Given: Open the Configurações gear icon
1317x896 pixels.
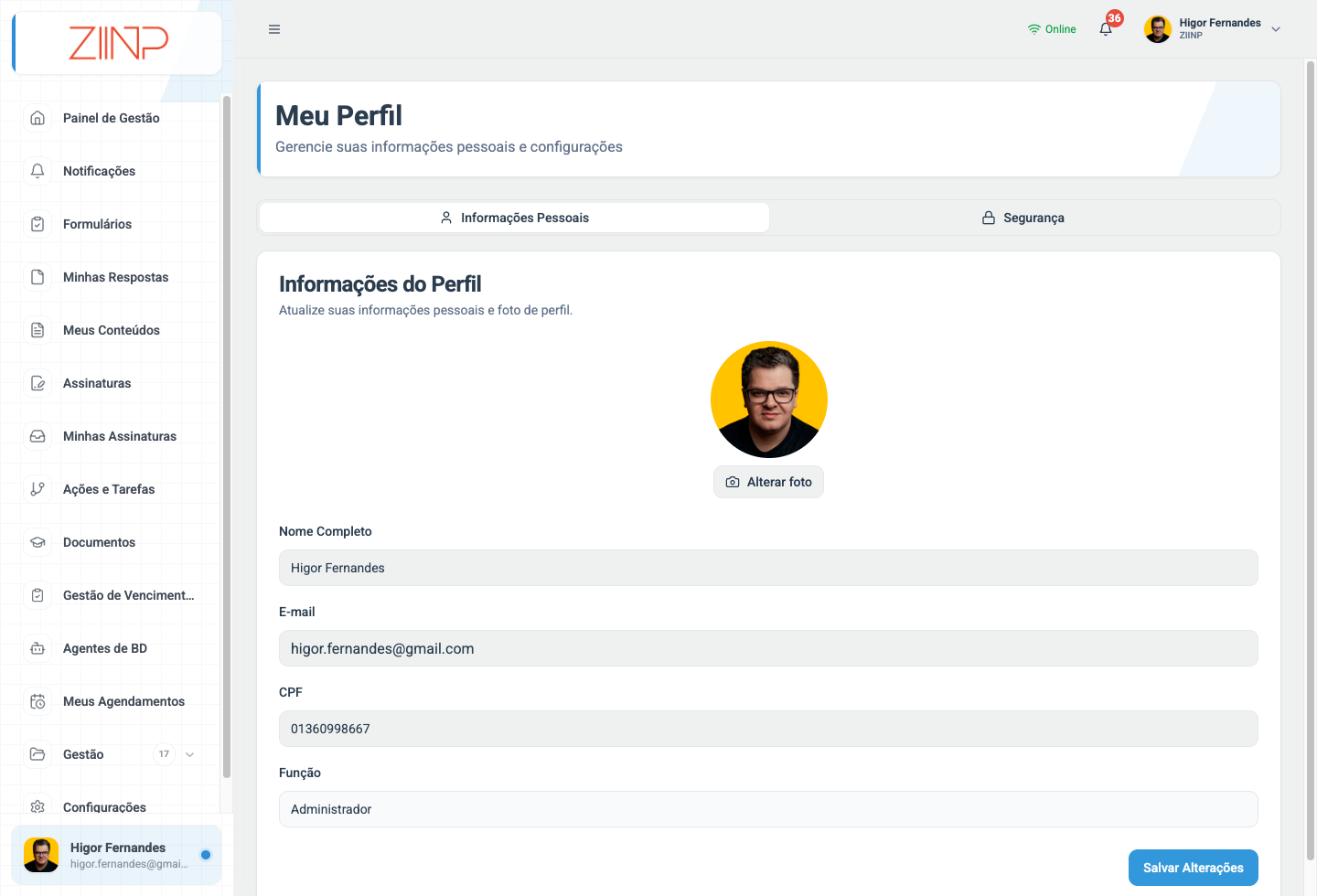Looking at the screenshot, I should pos(37,807).
